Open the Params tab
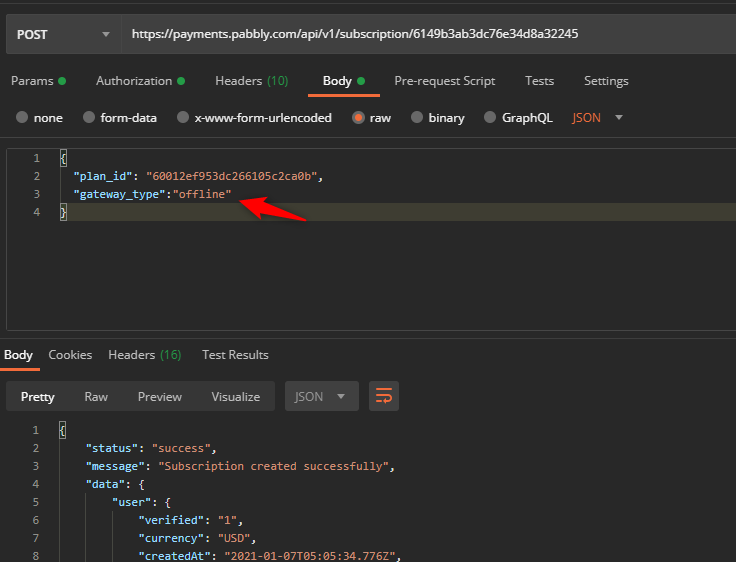The image size is (736, 562). click(x=38, y=81)
